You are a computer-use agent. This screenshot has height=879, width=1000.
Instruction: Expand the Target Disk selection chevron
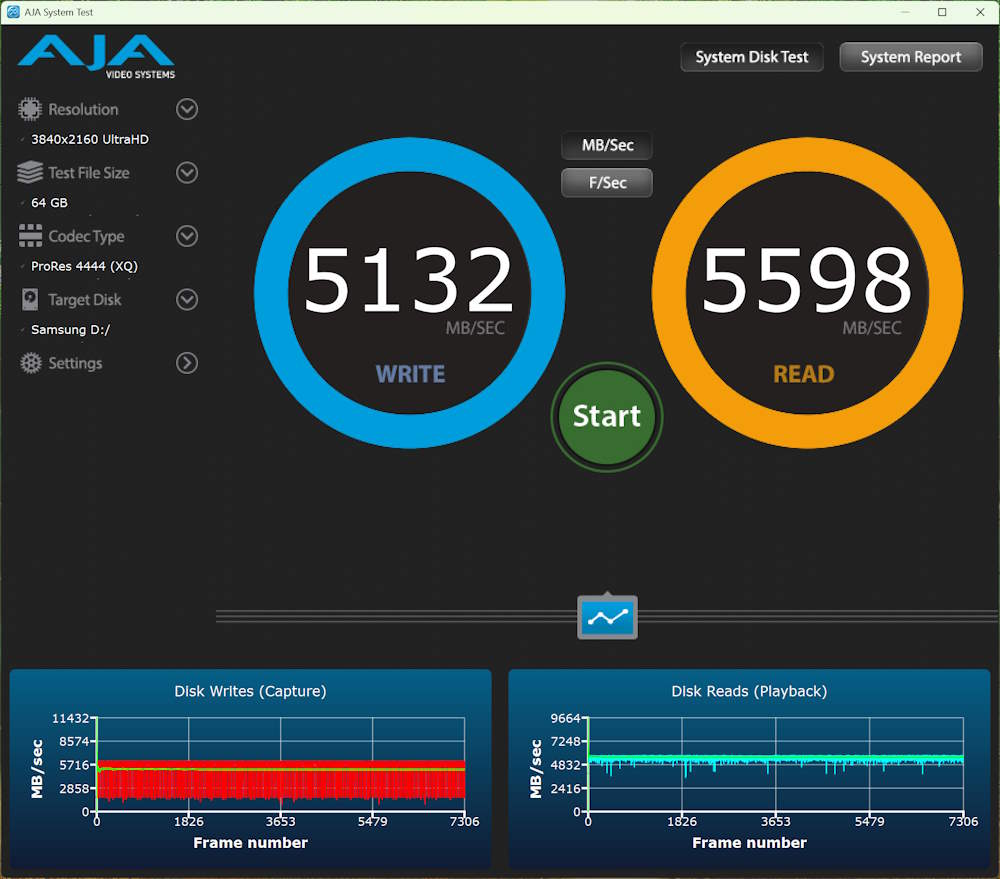[x=186, y=299]
